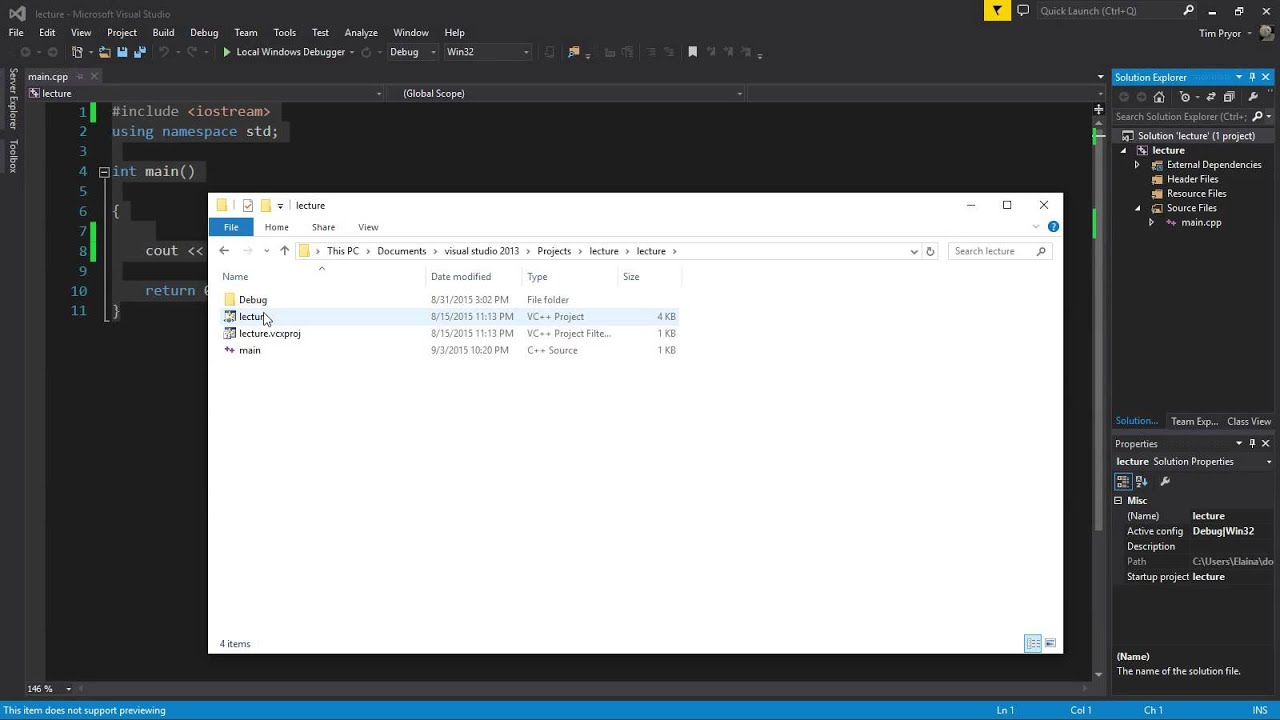Click the Save icon in Visual Studio toolbar
The image size is (1280, 720).
point(122,52)
